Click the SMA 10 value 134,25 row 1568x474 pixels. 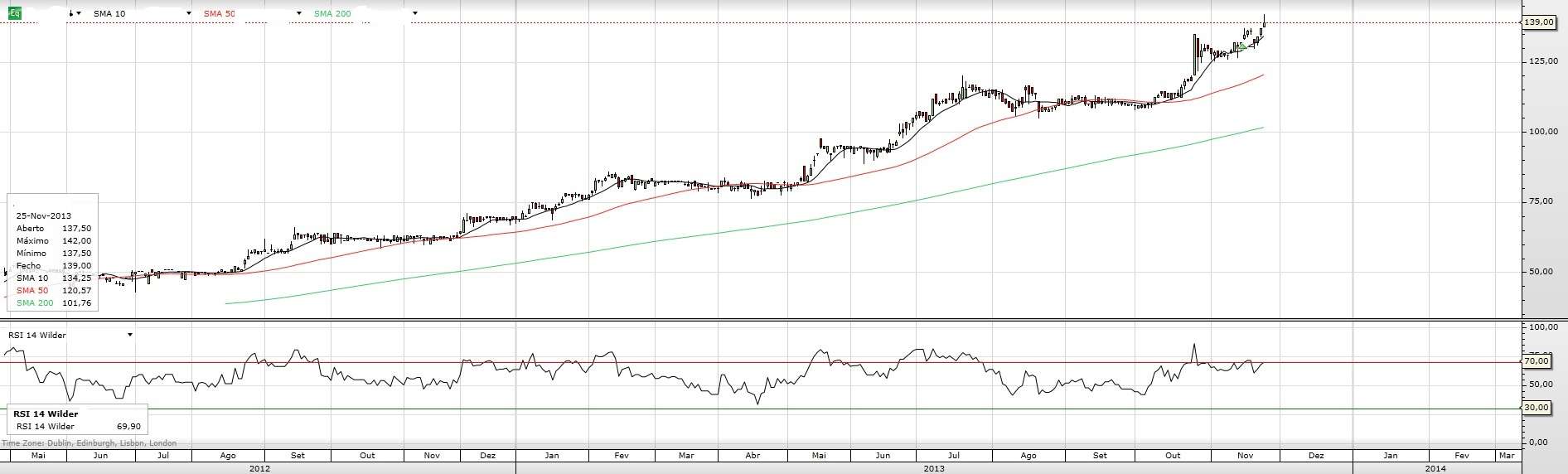[54, 278]
